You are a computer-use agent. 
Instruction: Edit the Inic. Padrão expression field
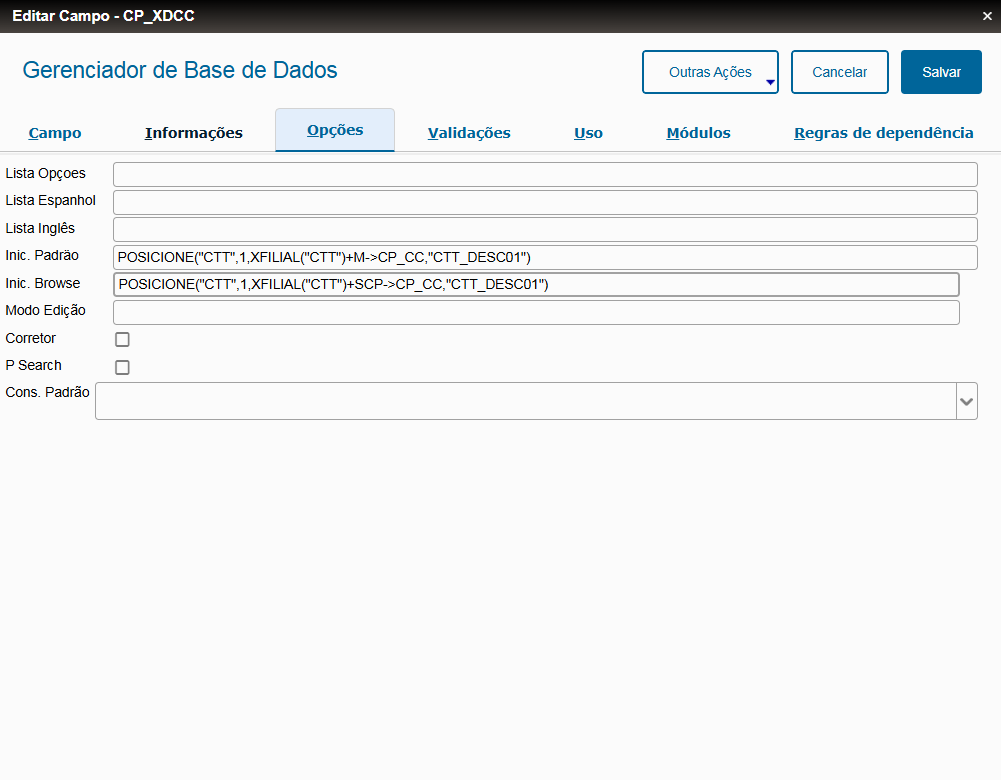[545, 258]
